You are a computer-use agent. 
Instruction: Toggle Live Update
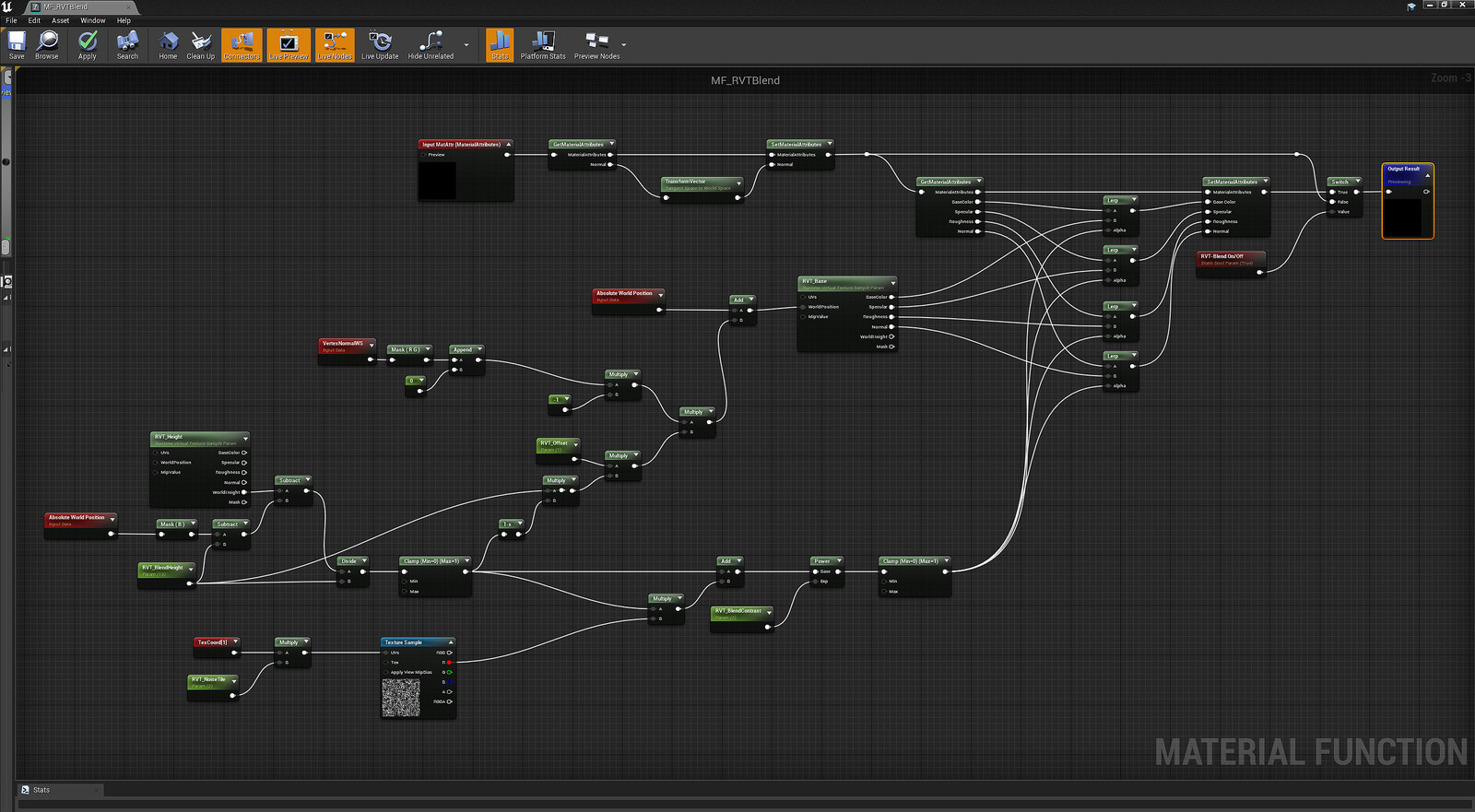tap(380, 44)
